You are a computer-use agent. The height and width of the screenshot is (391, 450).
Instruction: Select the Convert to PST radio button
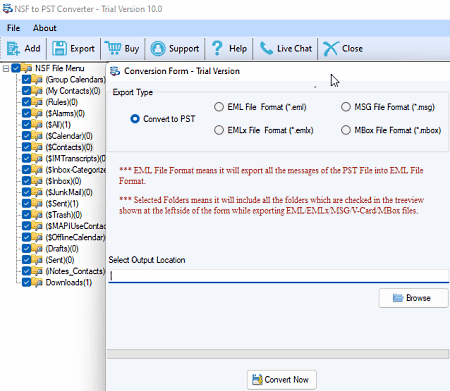pyautogui.click(x=135, y=119)
